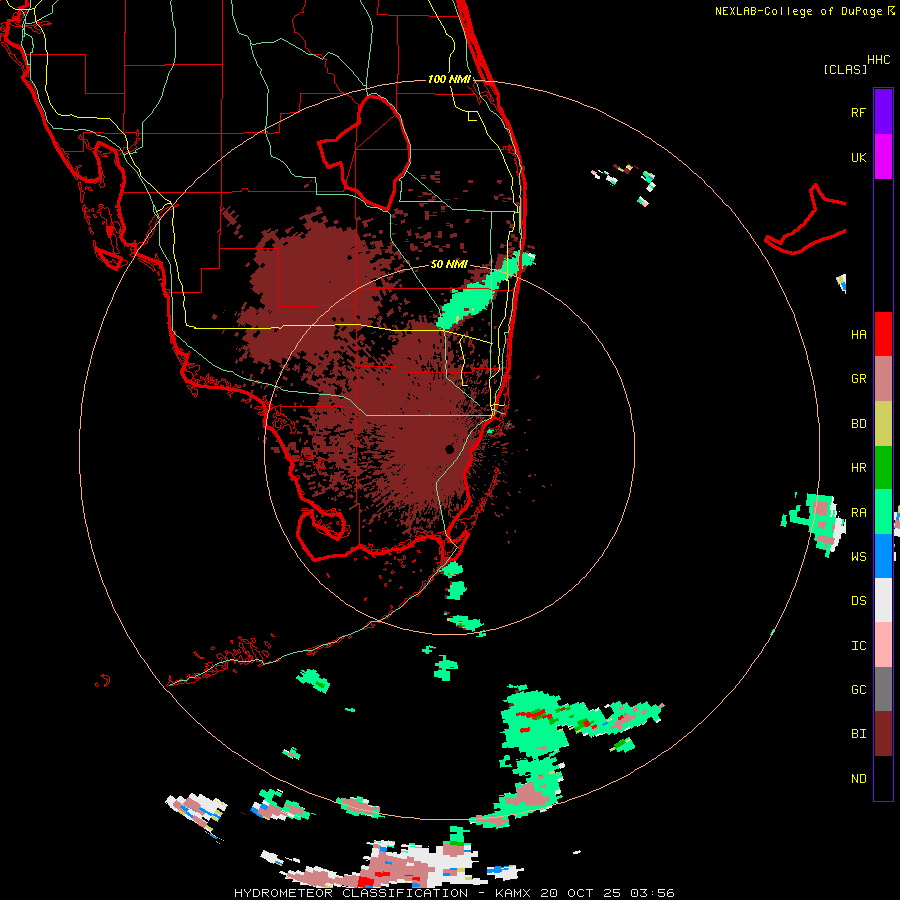Image resolution: width=900 pixels, height=900 pixels.
Task: Click the ND black legend swatch
Action: [883, 778]
